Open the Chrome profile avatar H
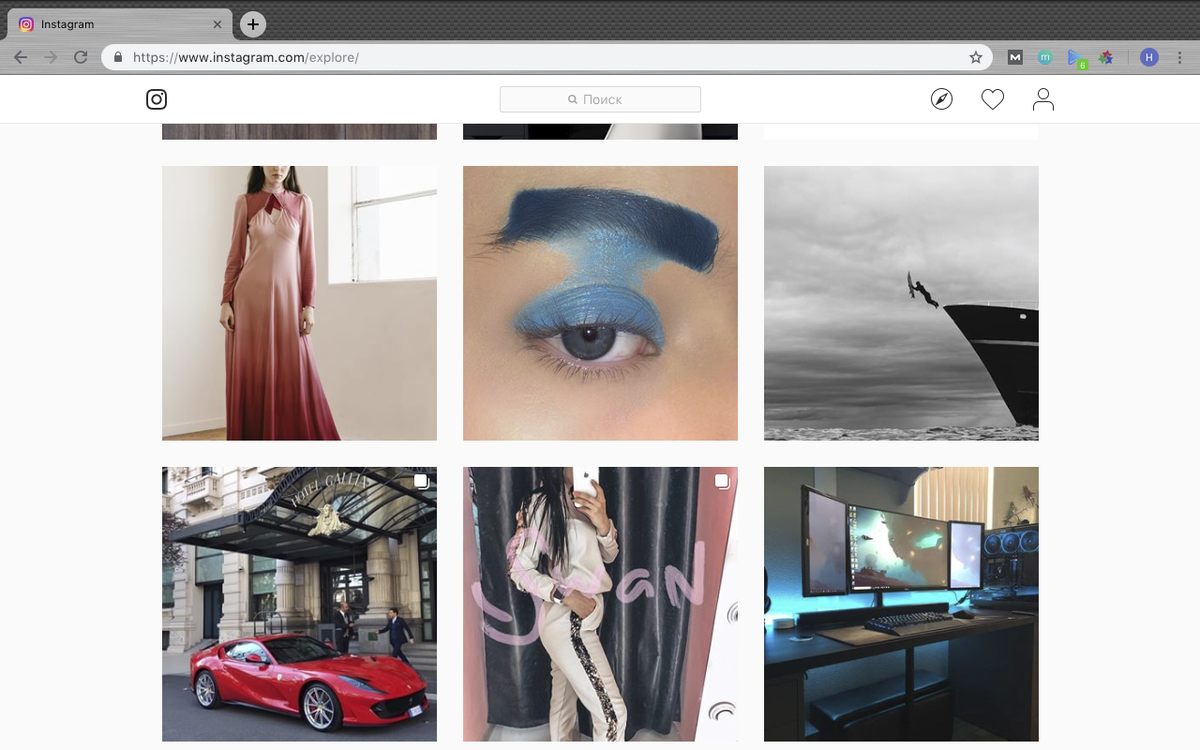 coord(1149,57)
